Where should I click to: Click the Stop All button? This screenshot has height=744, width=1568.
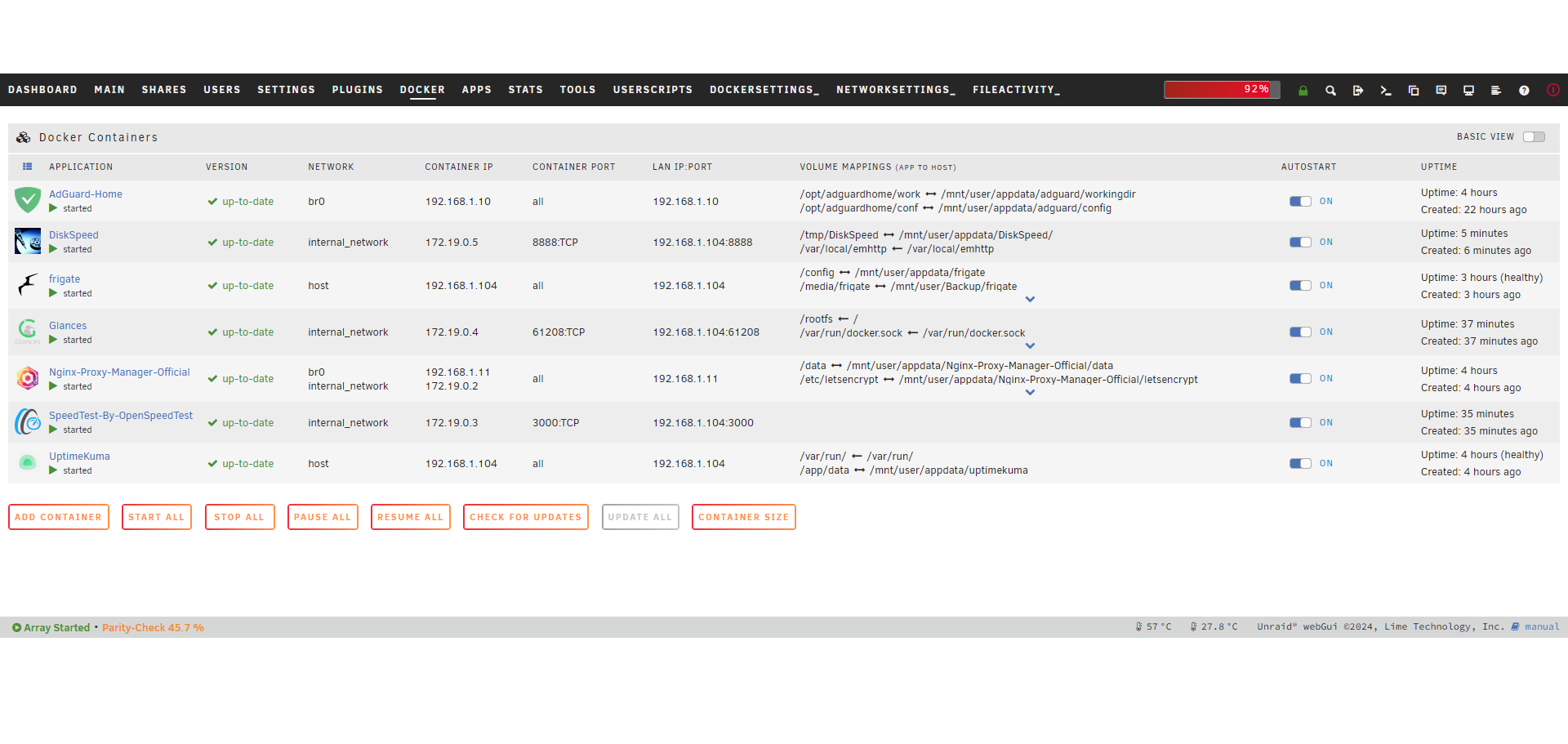tap(239, 517)
